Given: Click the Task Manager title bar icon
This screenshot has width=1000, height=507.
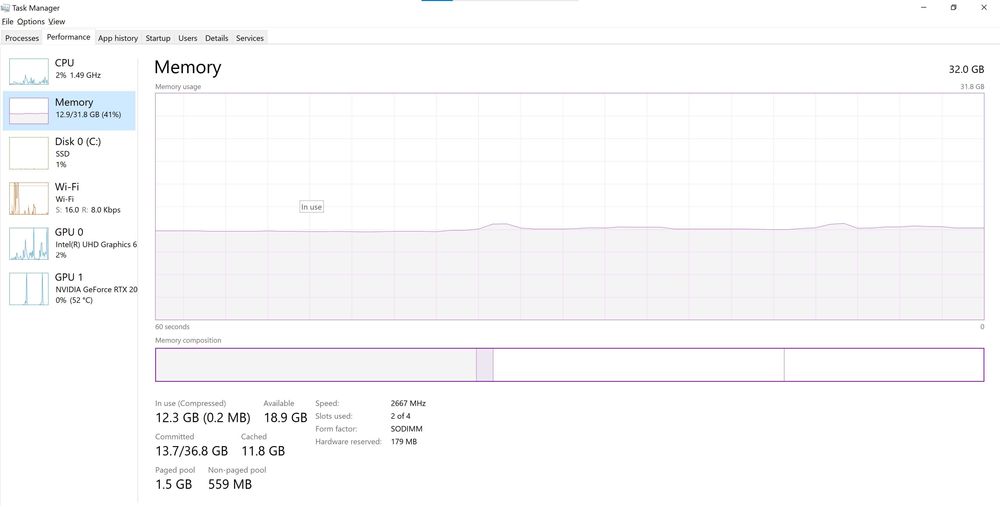Looking at the screenshot, I should pyautogui.click(x=6, y=8).
